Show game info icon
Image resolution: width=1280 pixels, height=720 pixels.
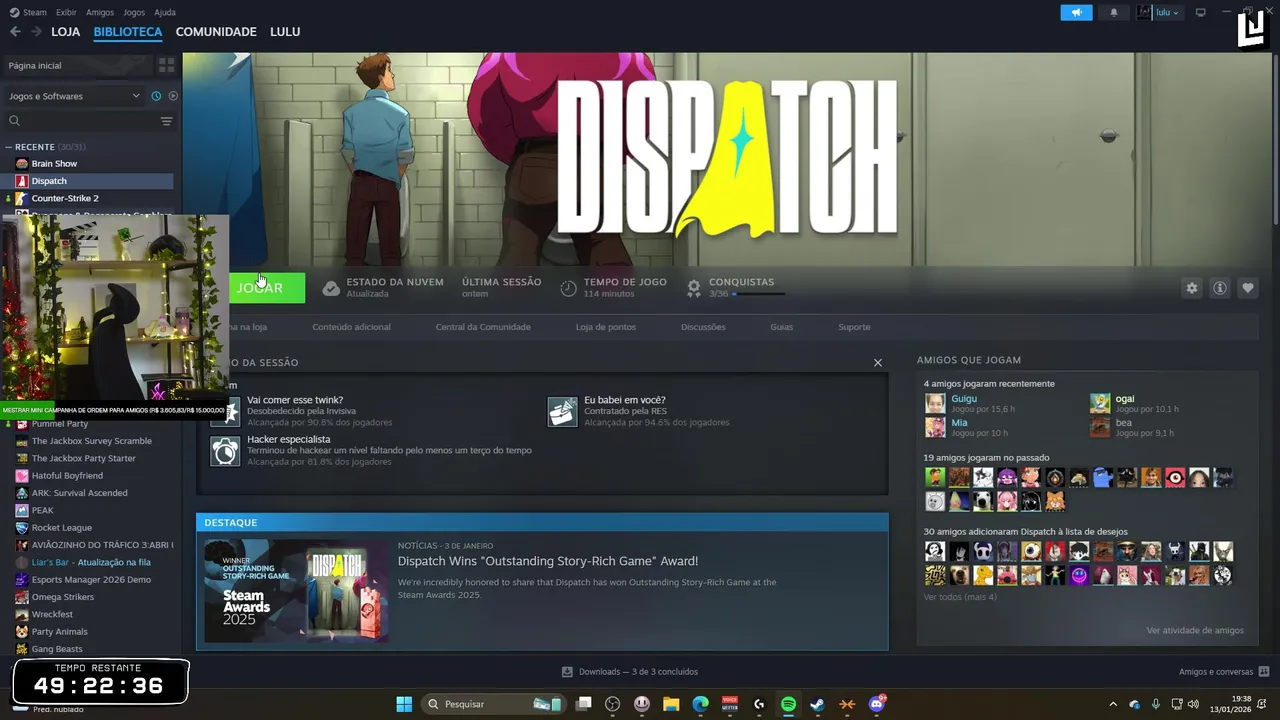[x=1220, y=288]
